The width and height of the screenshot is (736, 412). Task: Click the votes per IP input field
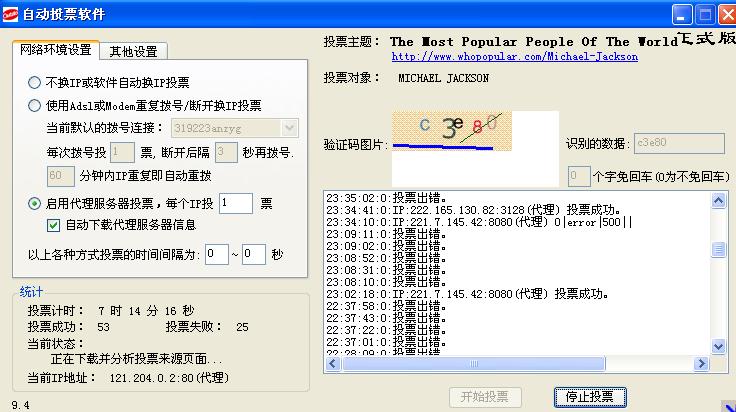(x=235, y=203)
